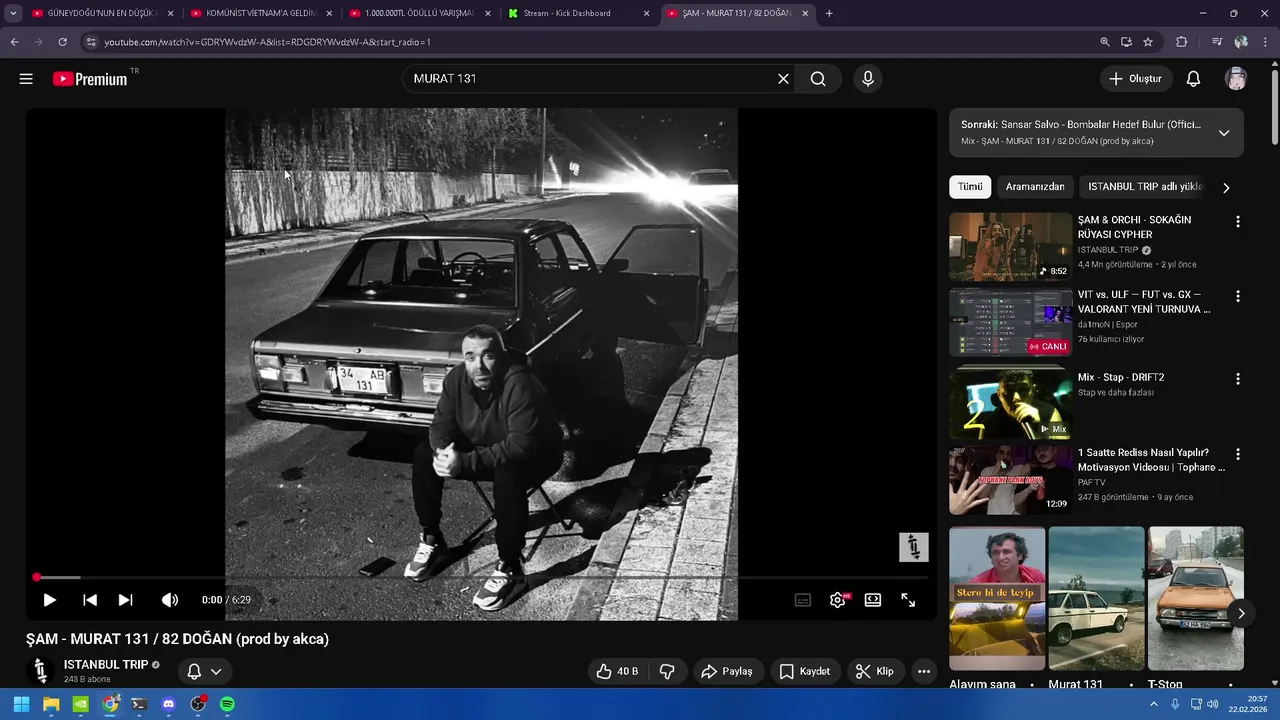Viewport: 1280px width, 720px height.
Task: Open Windows Start menu
Action: [21, 704]
